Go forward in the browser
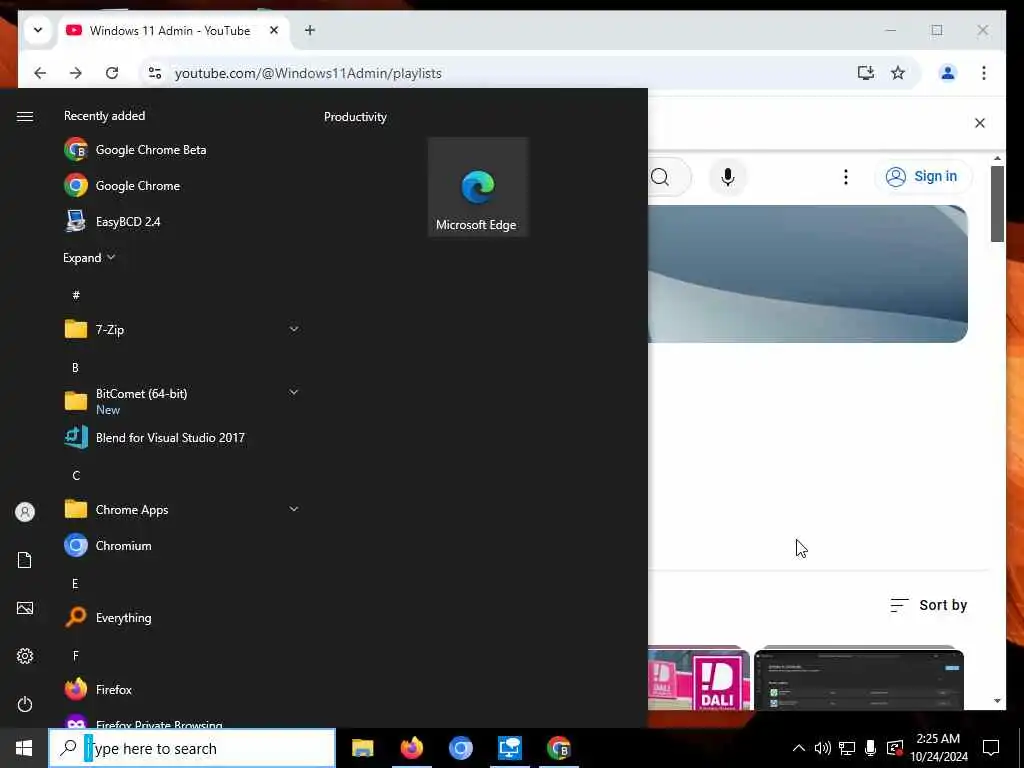Screen dimensions: 1024x768 point(76,73)
